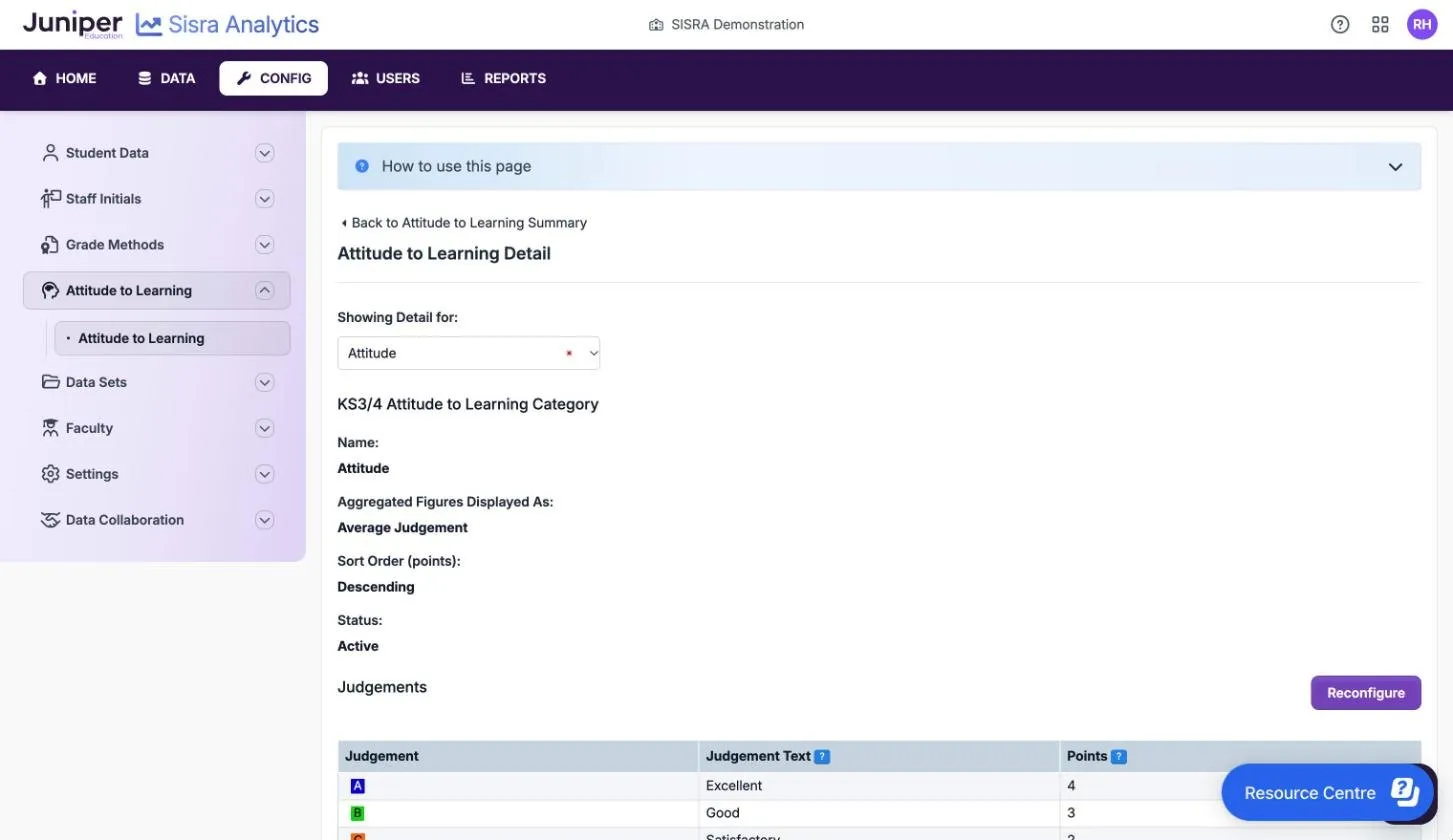Click the Data Collaboration handshake icon
1453x840 pixels.
pyautogui.click(x=50, y=520)
